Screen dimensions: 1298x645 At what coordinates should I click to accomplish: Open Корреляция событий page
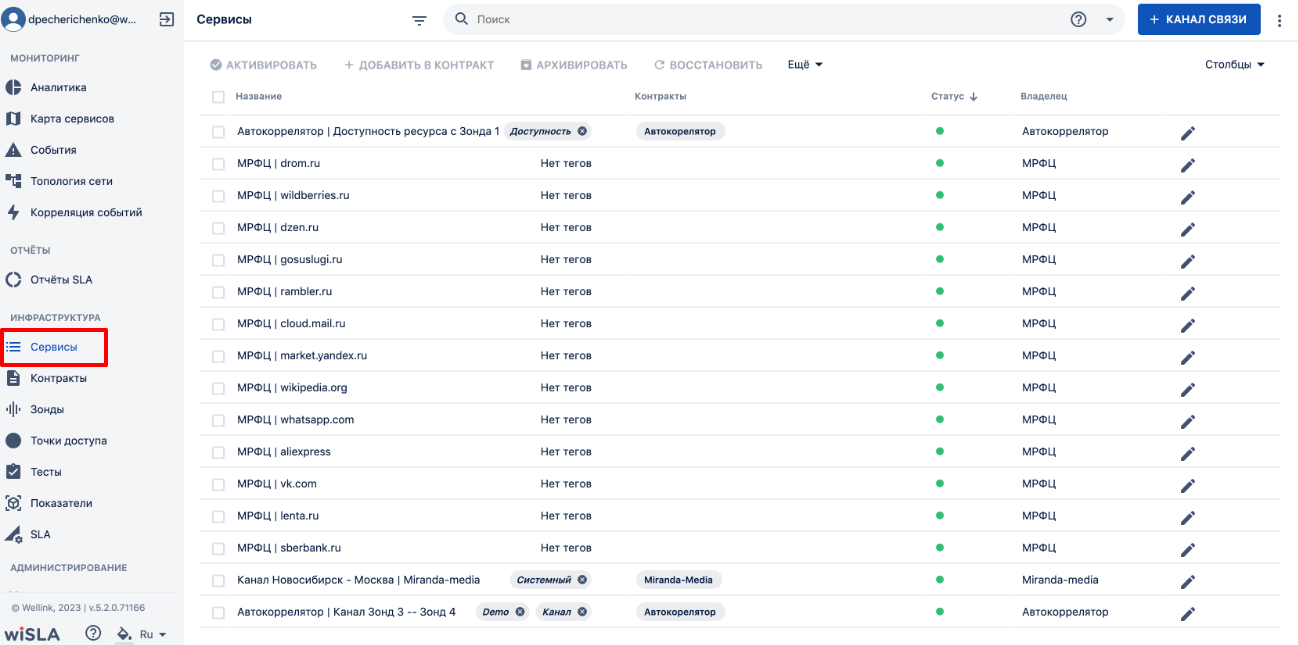point(86,212)
